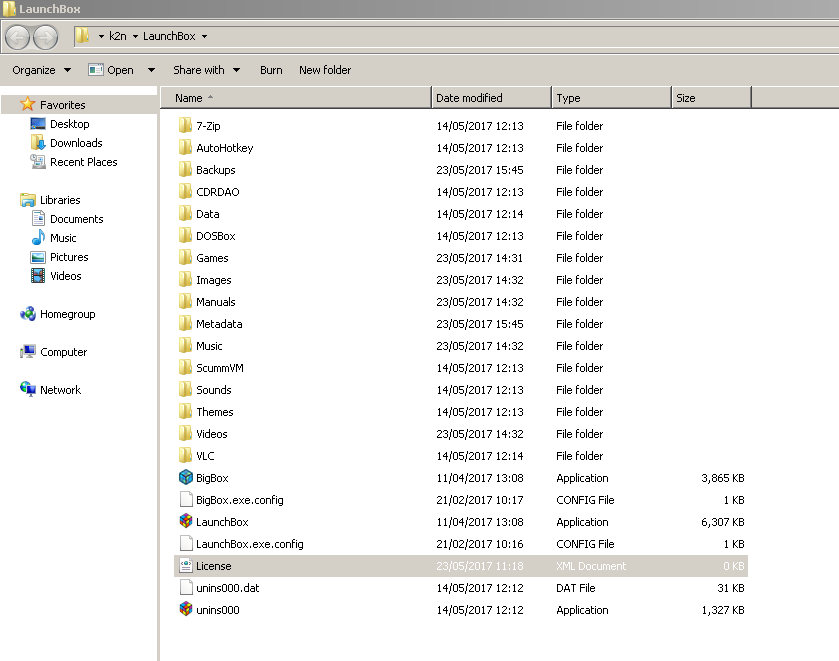Screen dimensions: 839x661
Task: Expand the Open button dropdown arrow
Action: [x=151, y=70]
